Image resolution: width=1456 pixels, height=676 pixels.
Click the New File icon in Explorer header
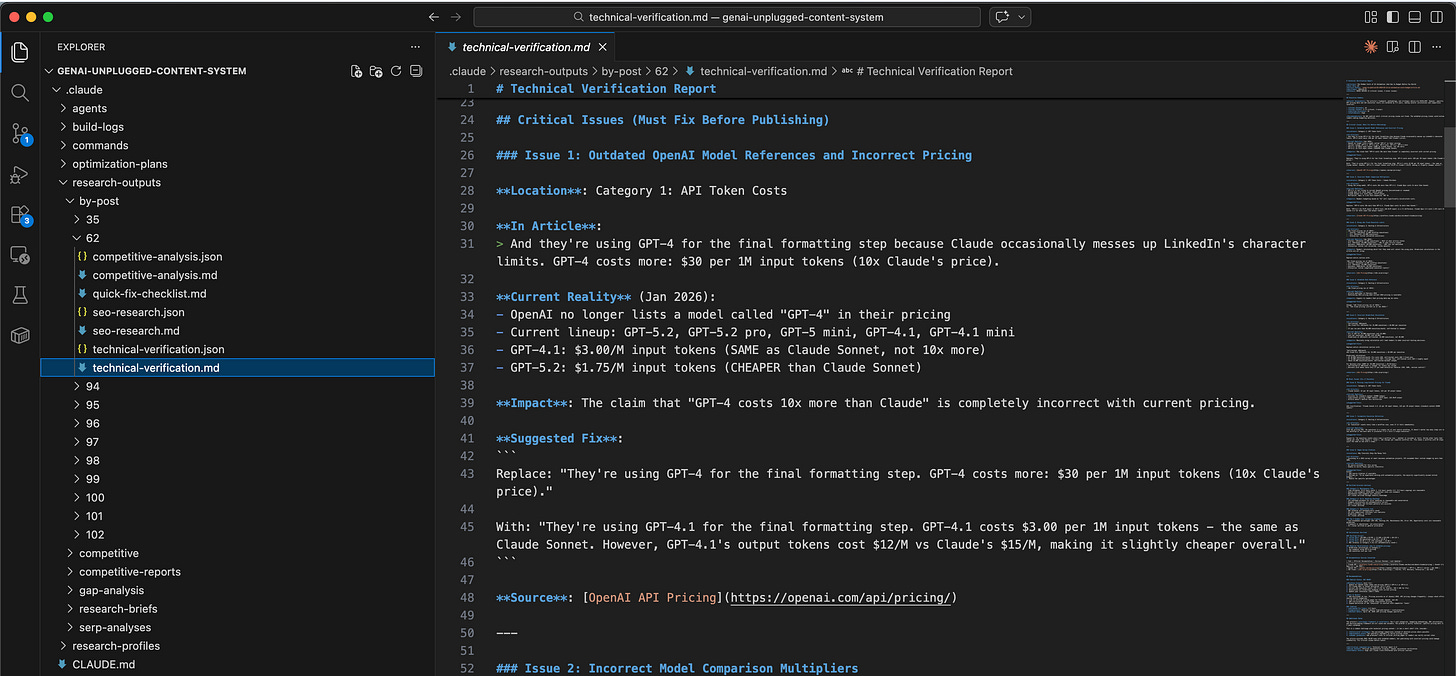(x=356, y=71)
